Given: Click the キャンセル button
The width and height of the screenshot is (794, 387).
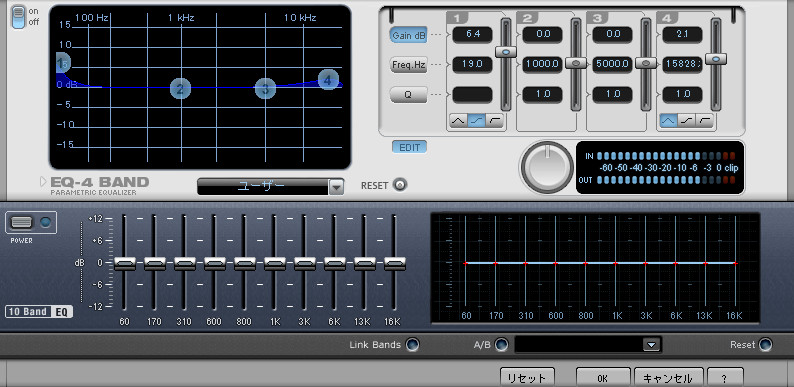Looking at the screenshot, I should tap(669, 378).
